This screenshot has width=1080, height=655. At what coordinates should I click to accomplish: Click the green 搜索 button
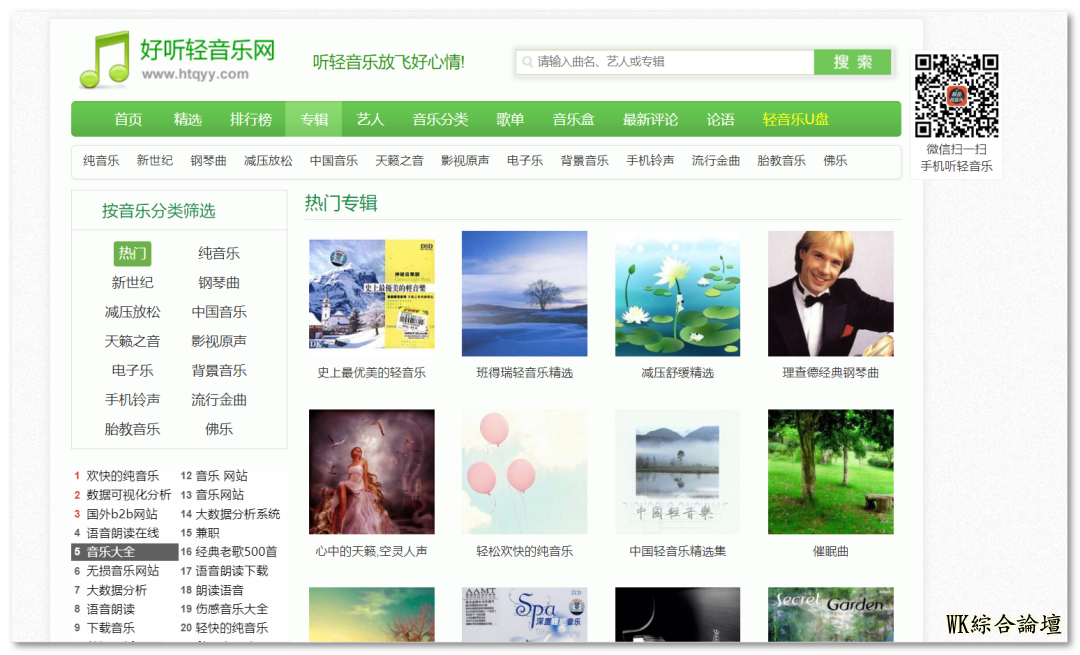[x=853, y=62]
